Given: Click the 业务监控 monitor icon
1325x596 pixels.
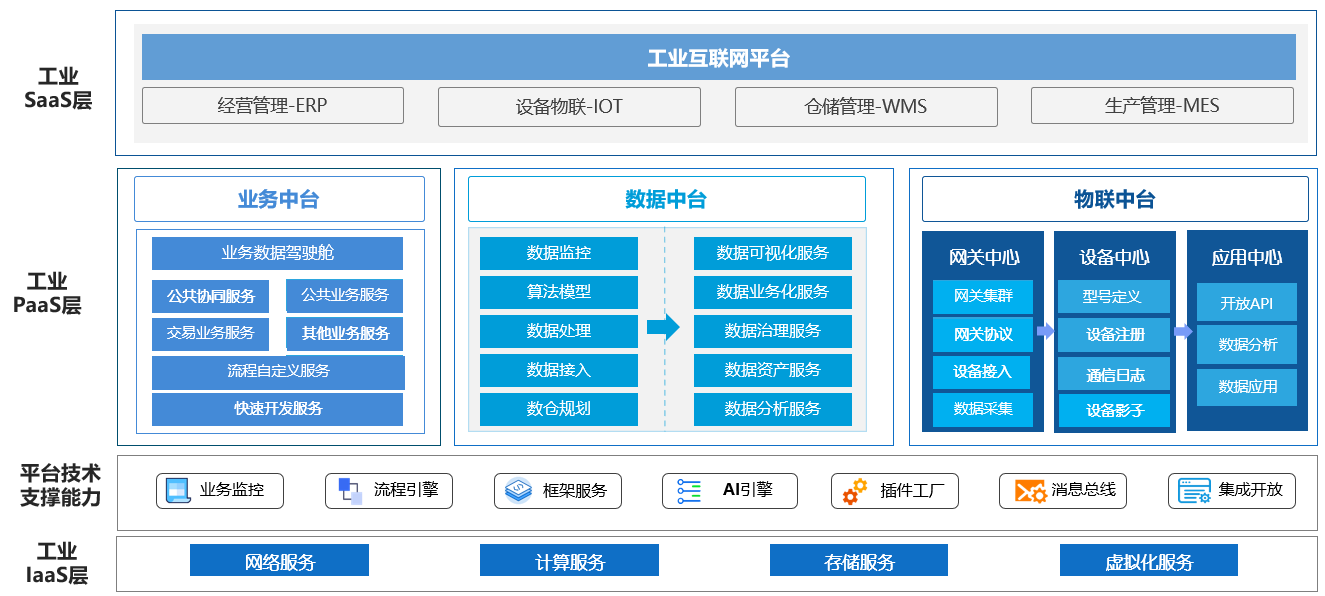Looking at the screenshot, I should pos(177,490).
